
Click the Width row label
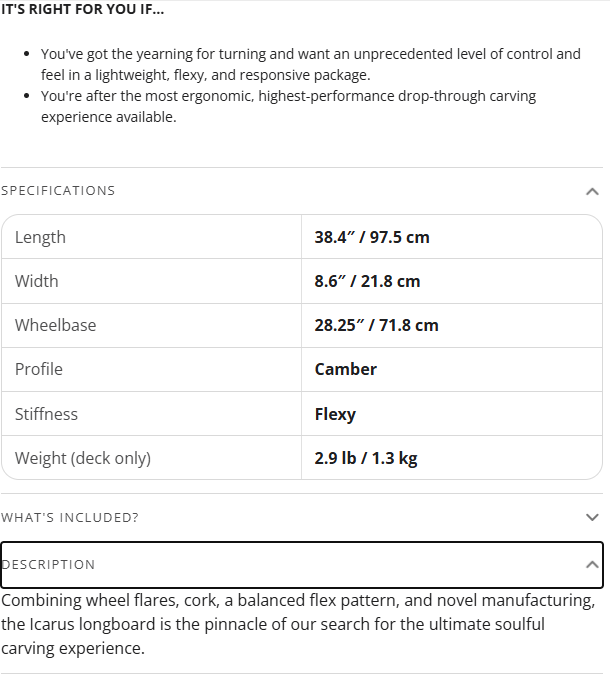[x=37, y=281]
